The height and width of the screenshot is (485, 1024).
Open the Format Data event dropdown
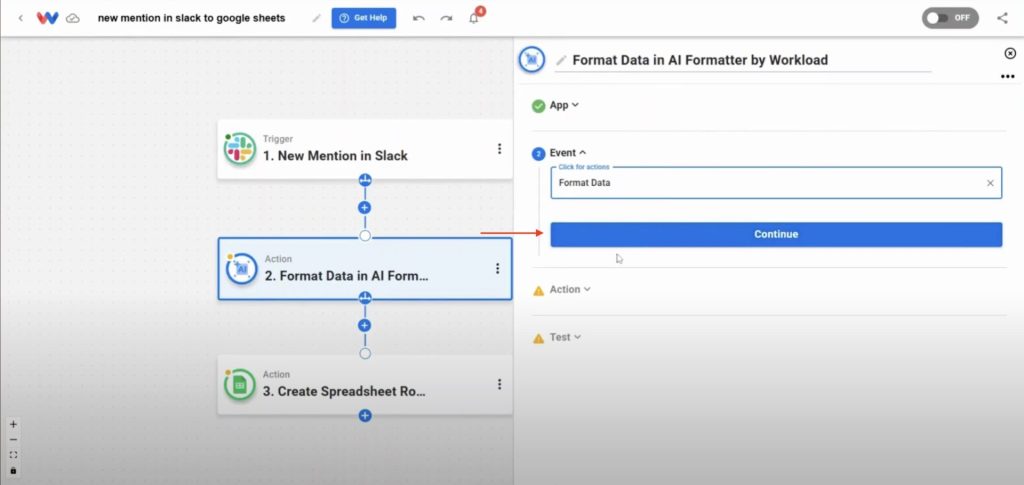776,183
